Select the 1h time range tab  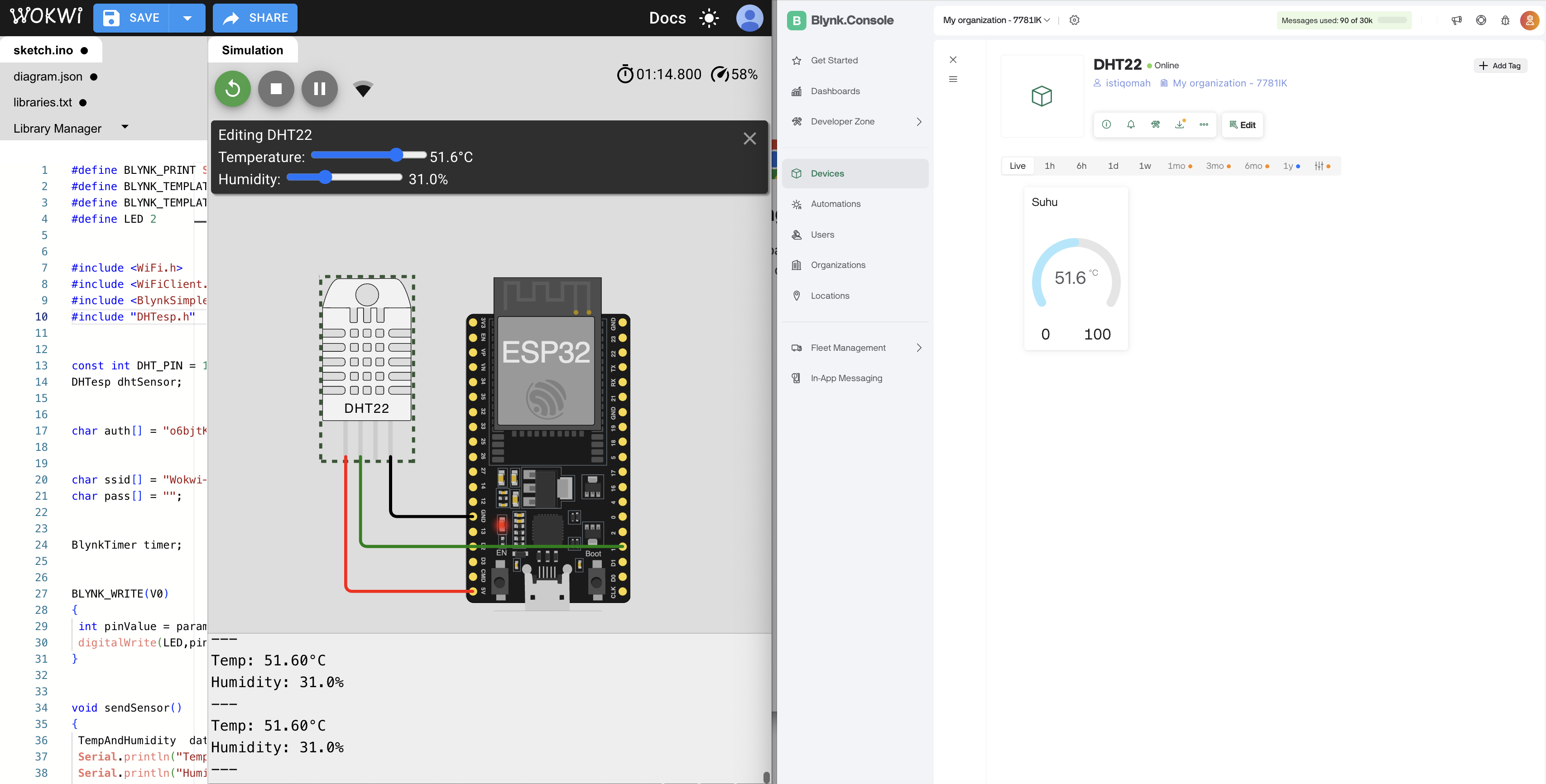[x=1049, y=166]
